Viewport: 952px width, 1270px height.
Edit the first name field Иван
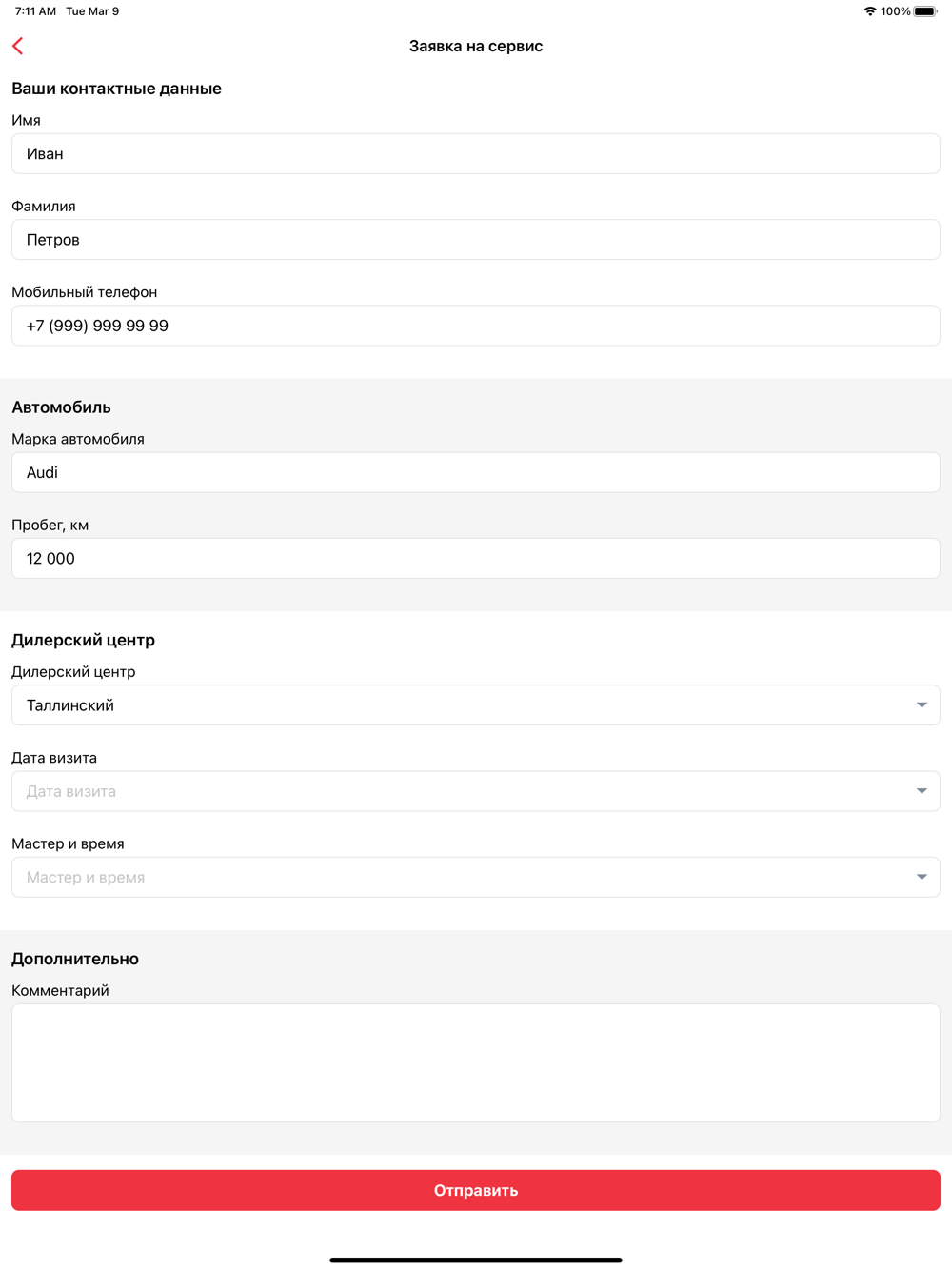tap(476, 154)
